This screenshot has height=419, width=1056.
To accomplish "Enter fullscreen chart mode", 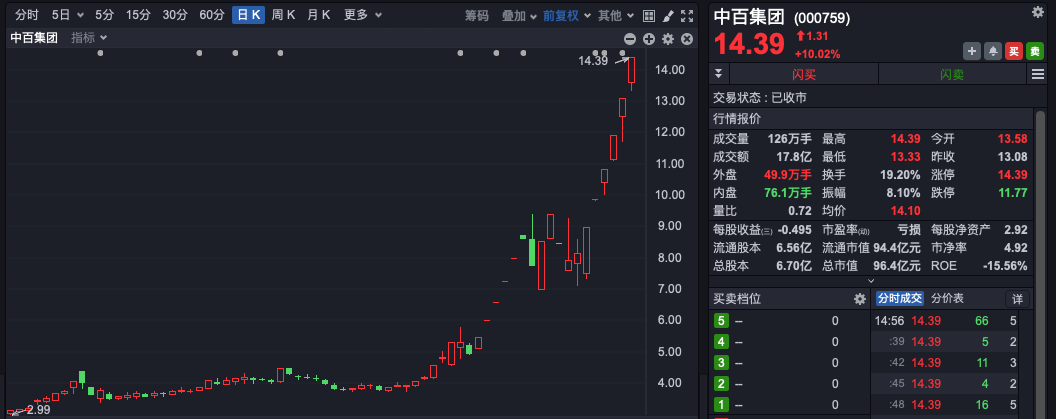I will (x=686, y=16).
